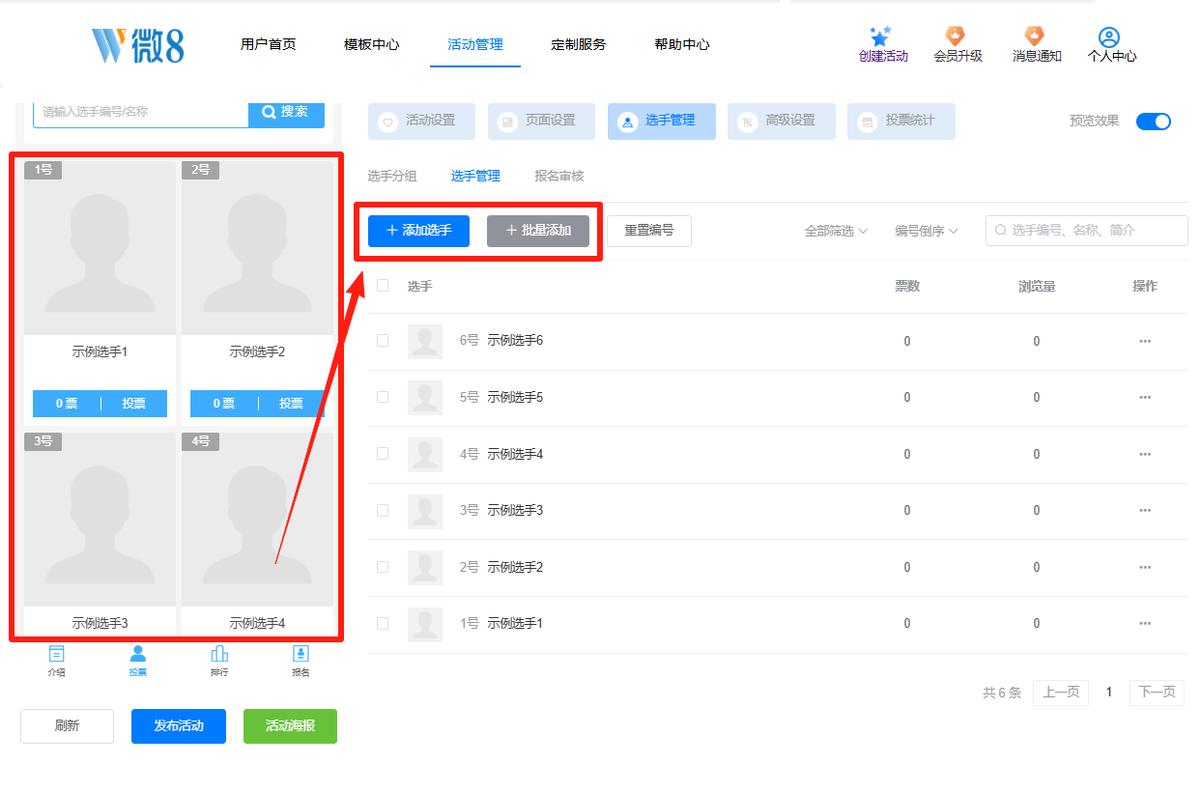The height and width of the screenshot is (787, 1200).
Task: Open more actions for 示例选手4
Action: (x=1145, y=454)
